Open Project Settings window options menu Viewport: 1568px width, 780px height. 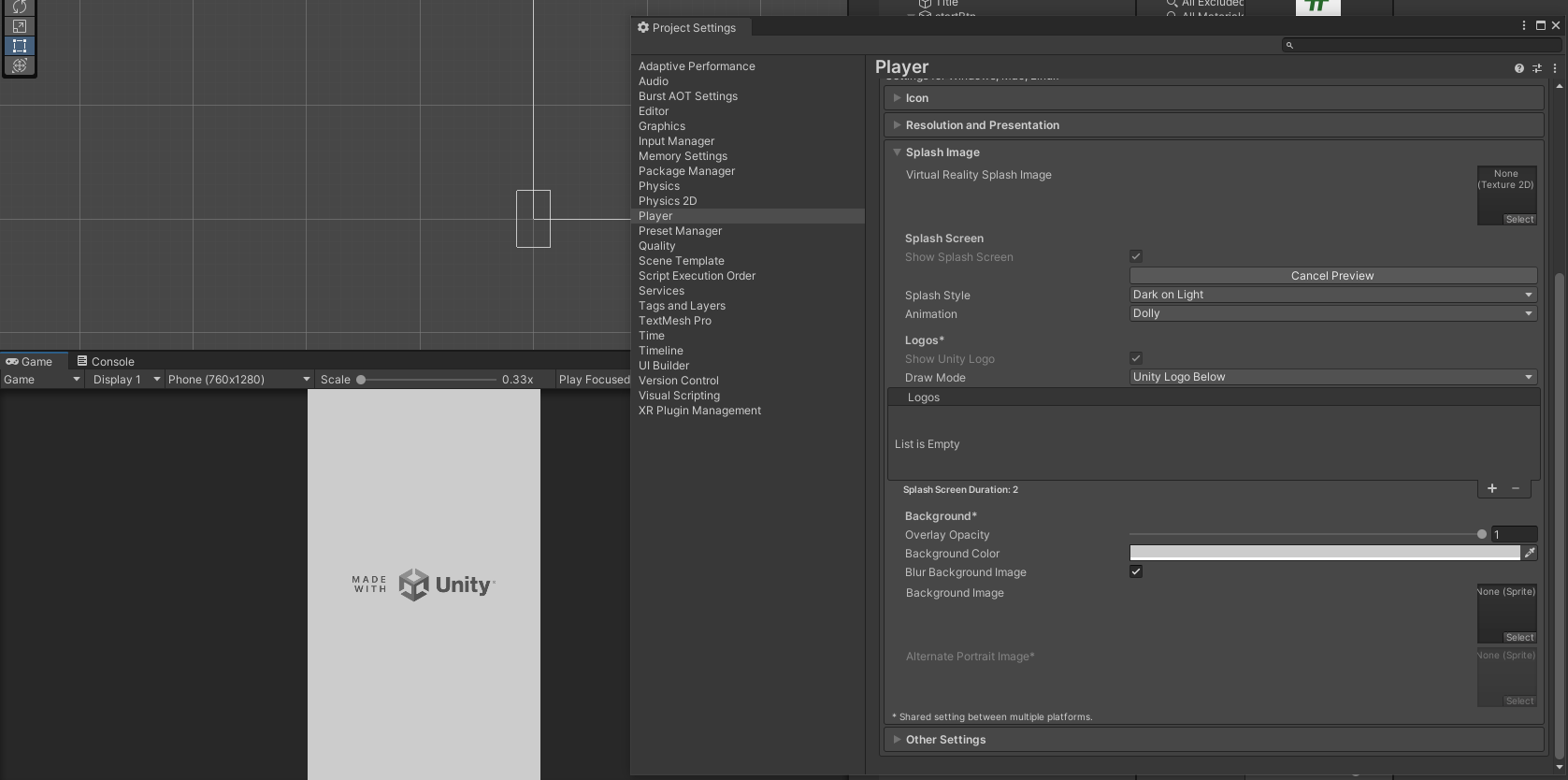[1524, 26]
